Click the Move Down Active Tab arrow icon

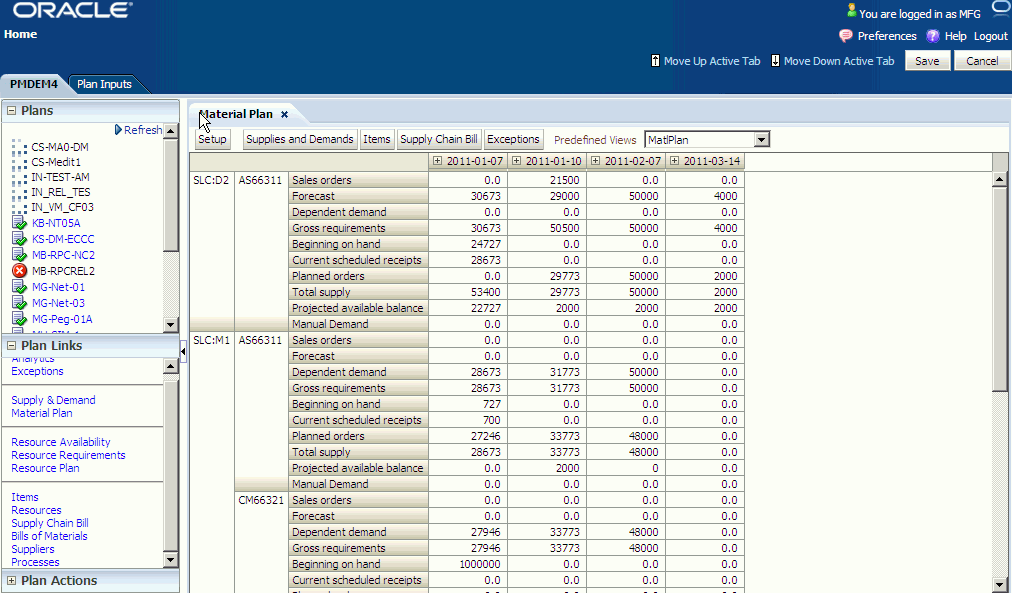(775, 61)
